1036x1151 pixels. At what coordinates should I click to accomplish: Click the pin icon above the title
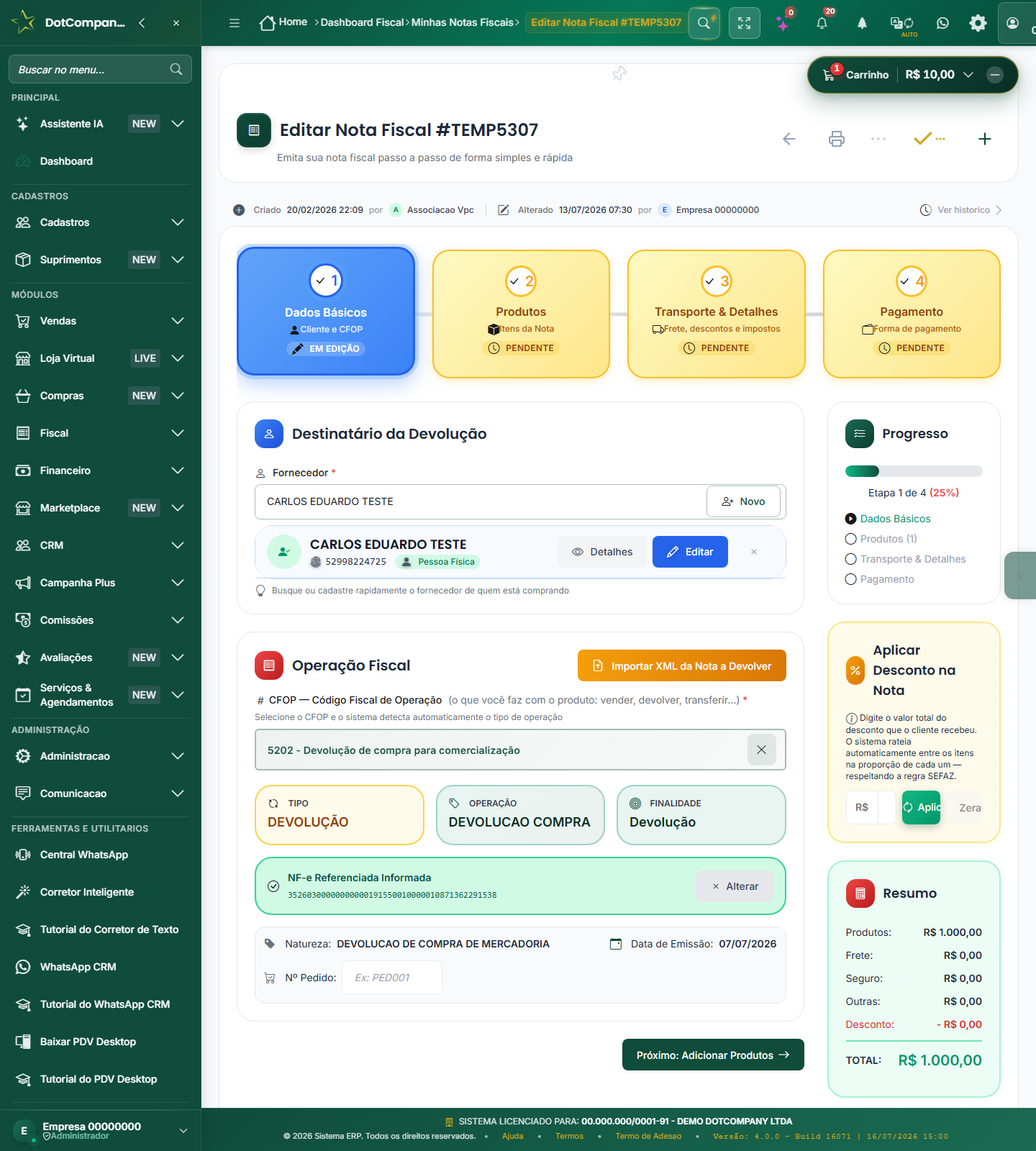[619, 73]
